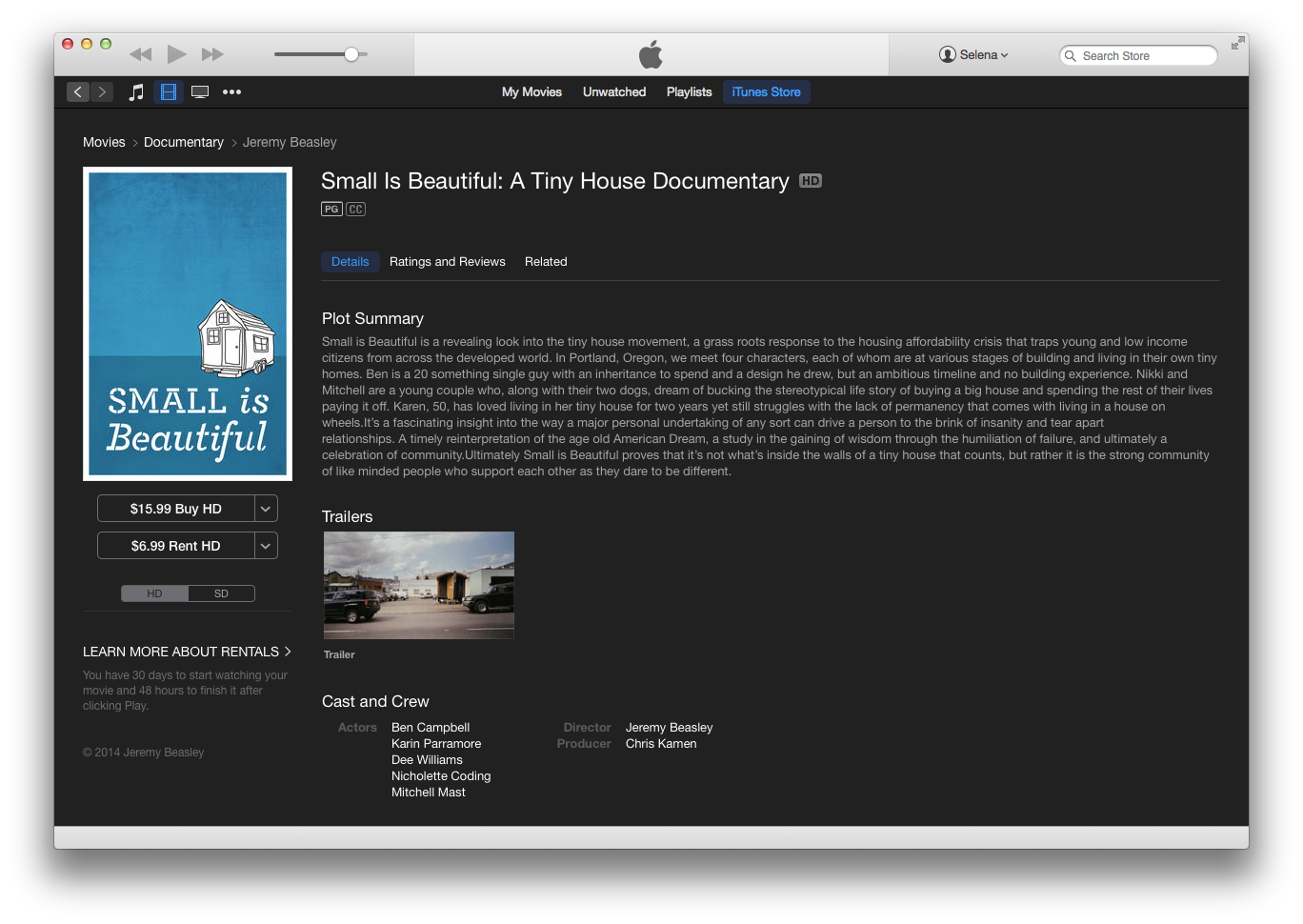Expand the Buy HD options arrow
This screenshot has width=1303, height=924.
point(266,509)
